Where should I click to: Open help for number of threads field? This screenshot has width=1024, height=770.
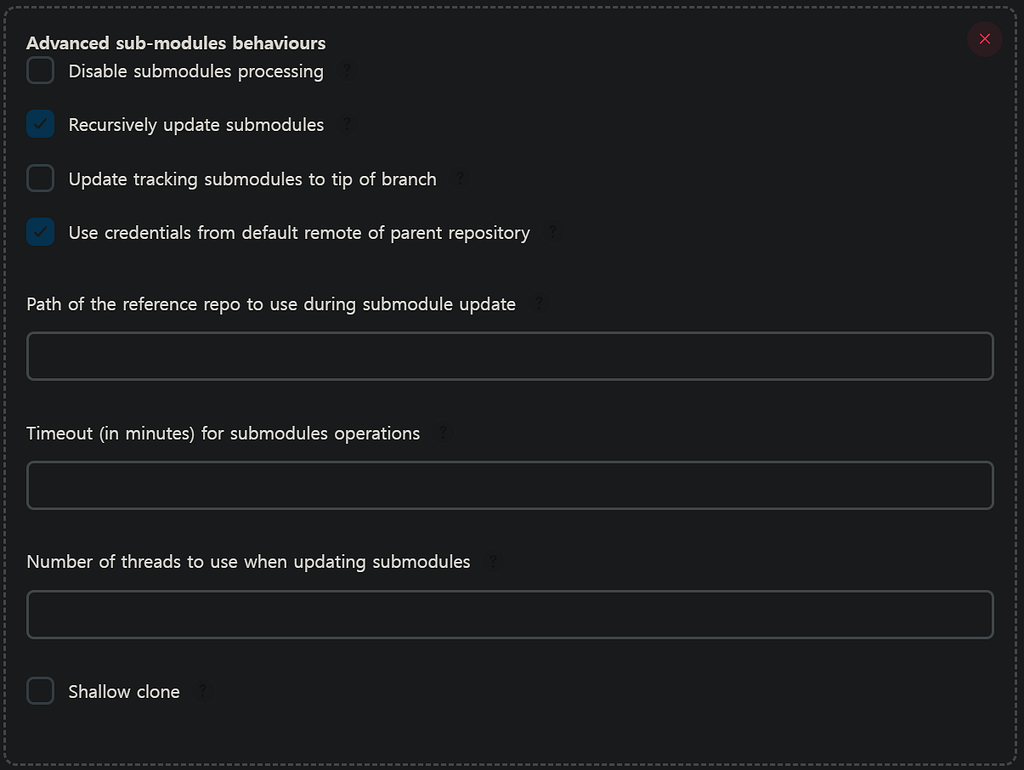point(493,562)
